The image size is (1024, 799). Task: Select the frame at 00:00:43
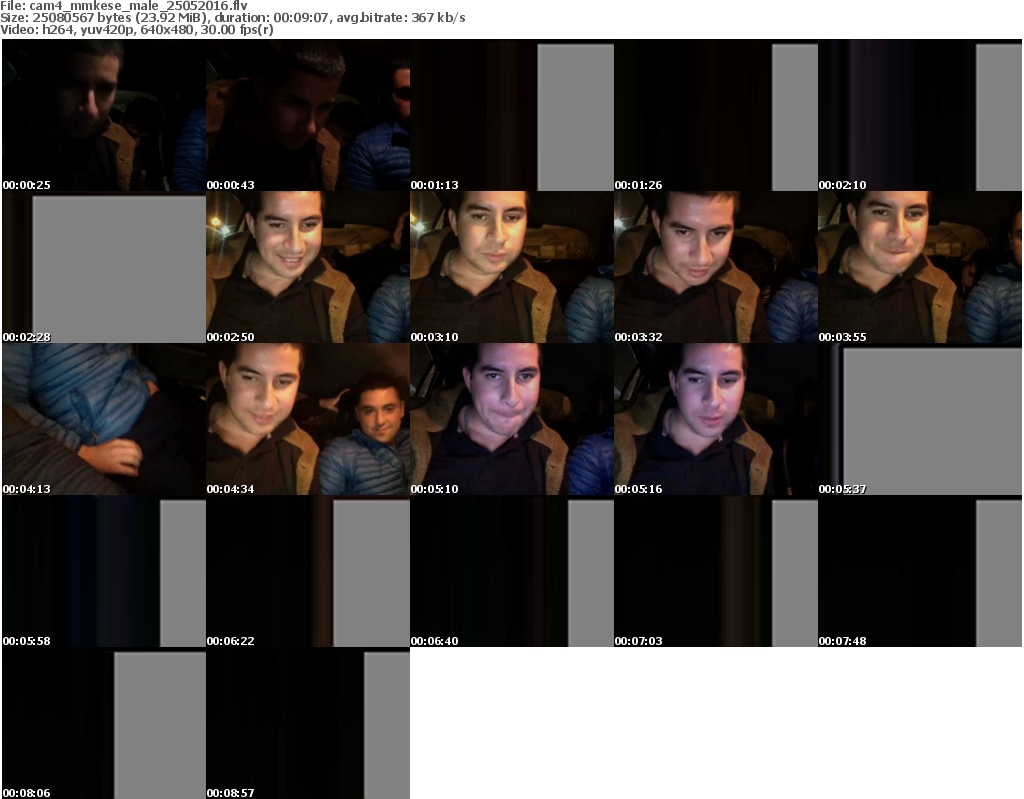click(308, 115)
